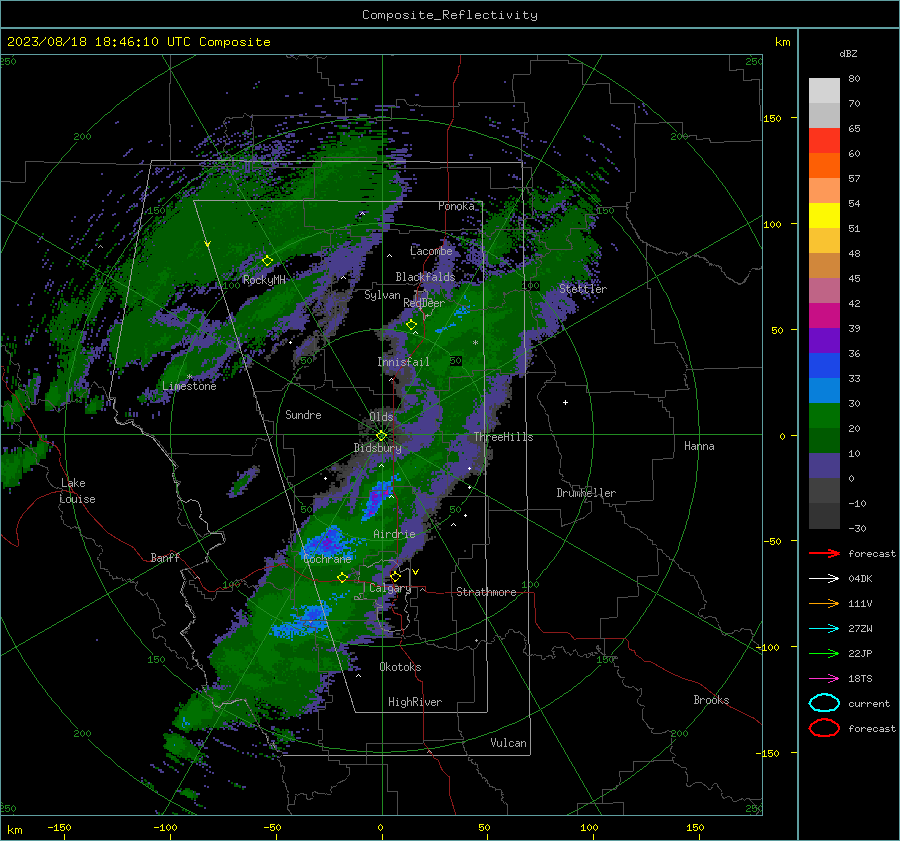900x841 pixels.
Task: Click the Hanna label
Action: click(x=699, y=446)
